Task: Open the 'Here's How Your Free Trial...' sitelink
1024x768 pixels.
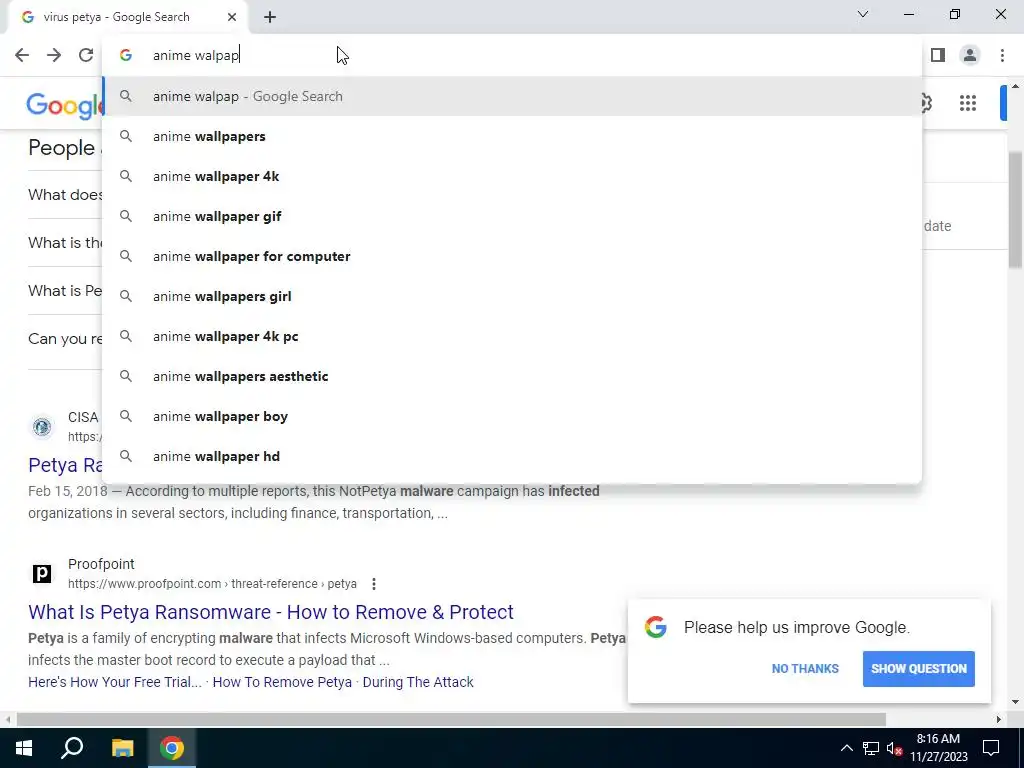Action: pos(115,682)
